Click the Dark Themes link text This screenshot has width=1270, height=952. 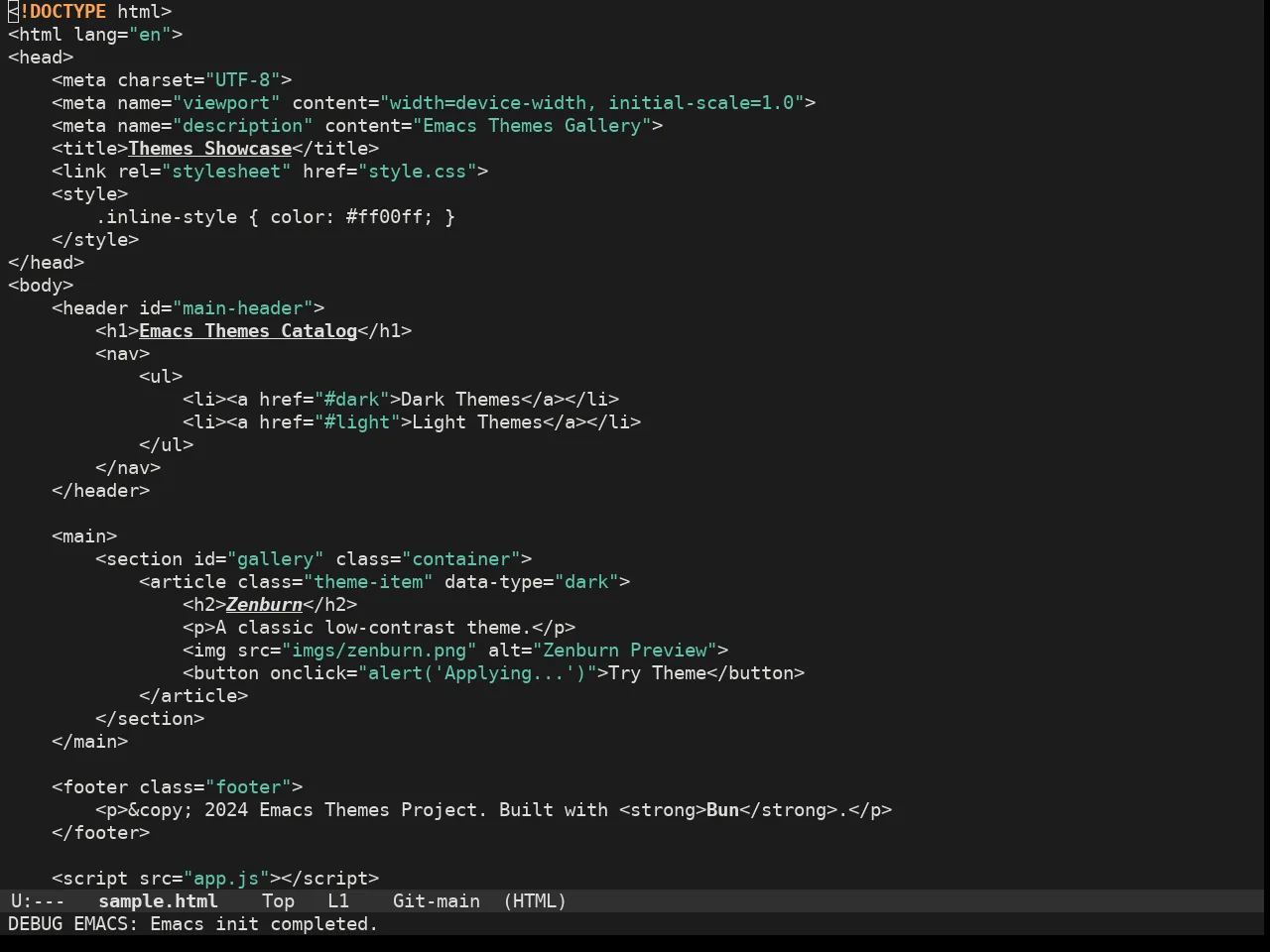(461, 400)
